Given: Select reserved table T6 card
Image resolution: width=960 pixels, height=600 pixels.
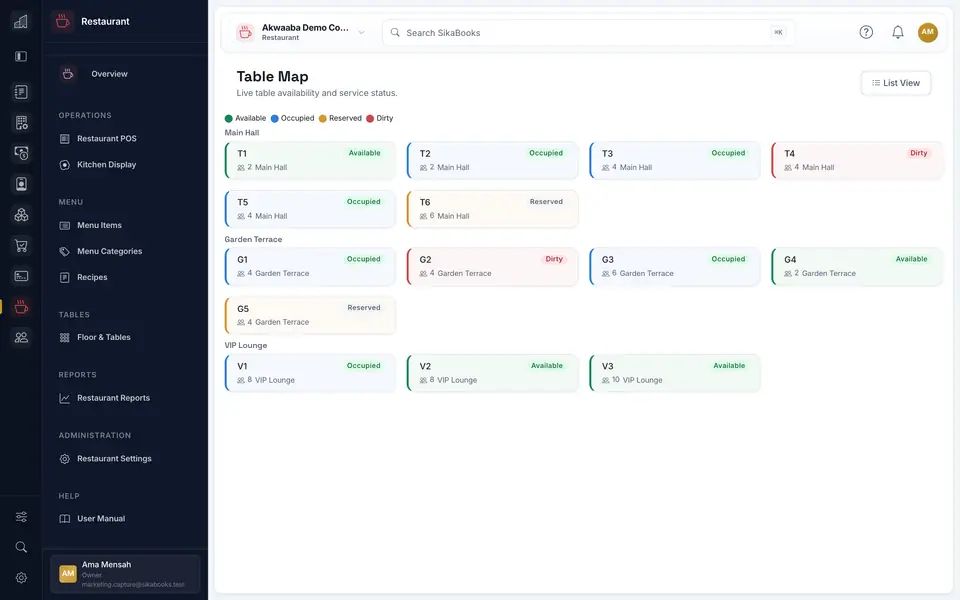Looking at the screenshot, I should (x=492, y=209).
